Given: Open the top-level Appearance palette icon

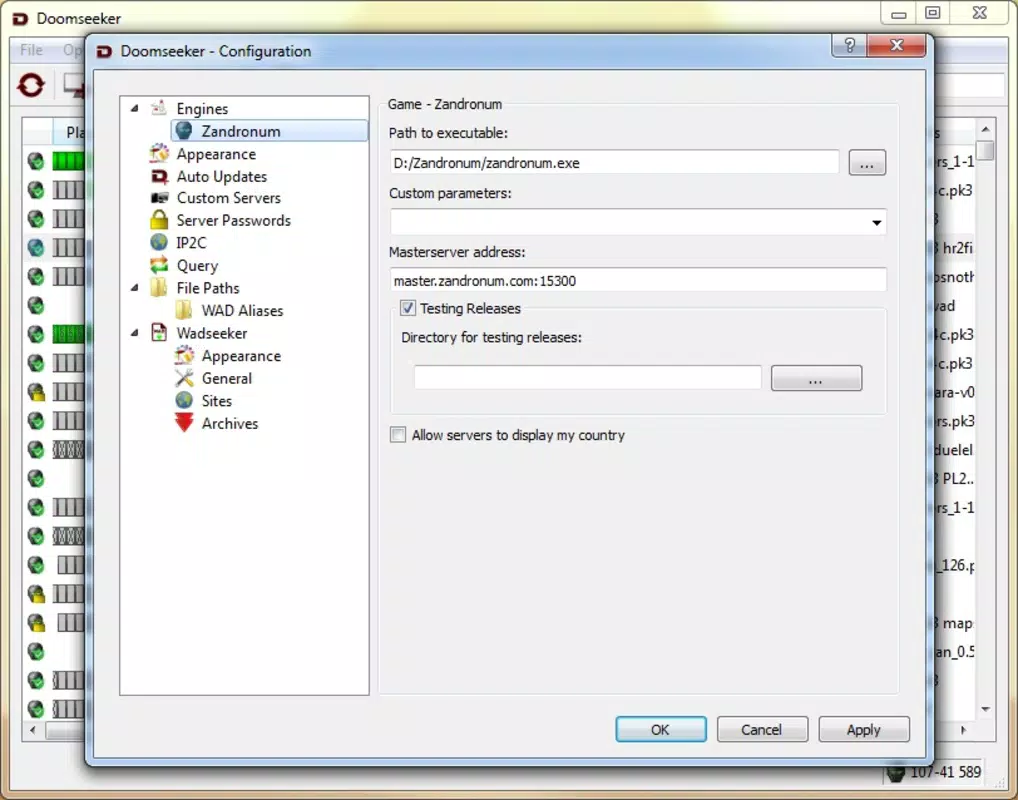Looking at the screenshot, I should coord(158,154).
